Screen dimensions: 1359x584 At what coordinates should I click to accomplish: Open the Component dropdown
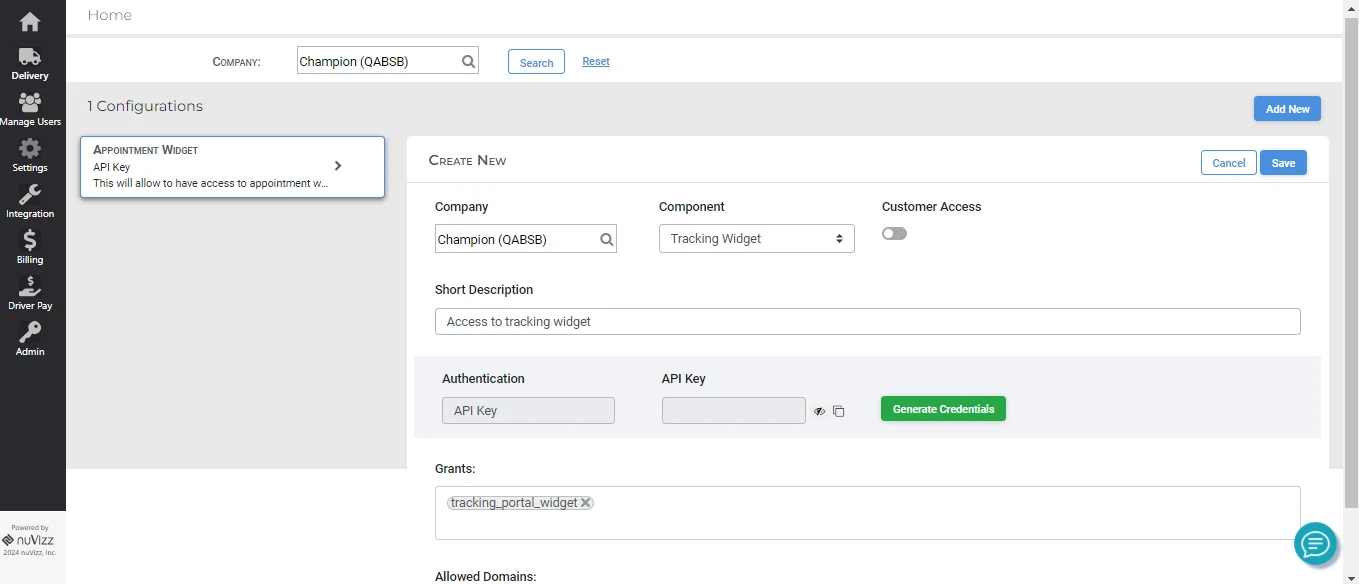click(x=756, y=239)
